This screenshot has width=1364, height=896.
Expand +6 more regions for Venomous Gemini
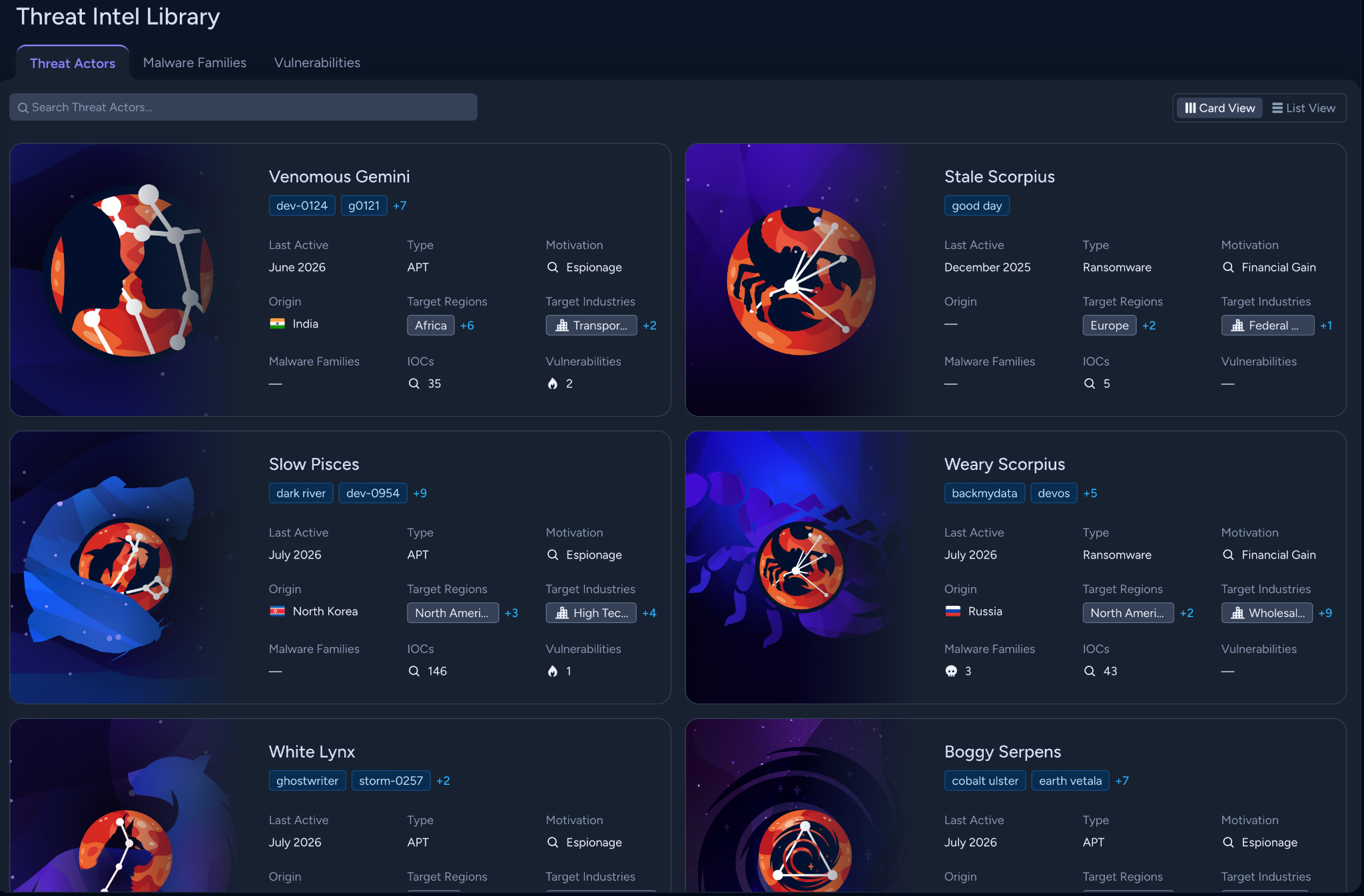467,326
